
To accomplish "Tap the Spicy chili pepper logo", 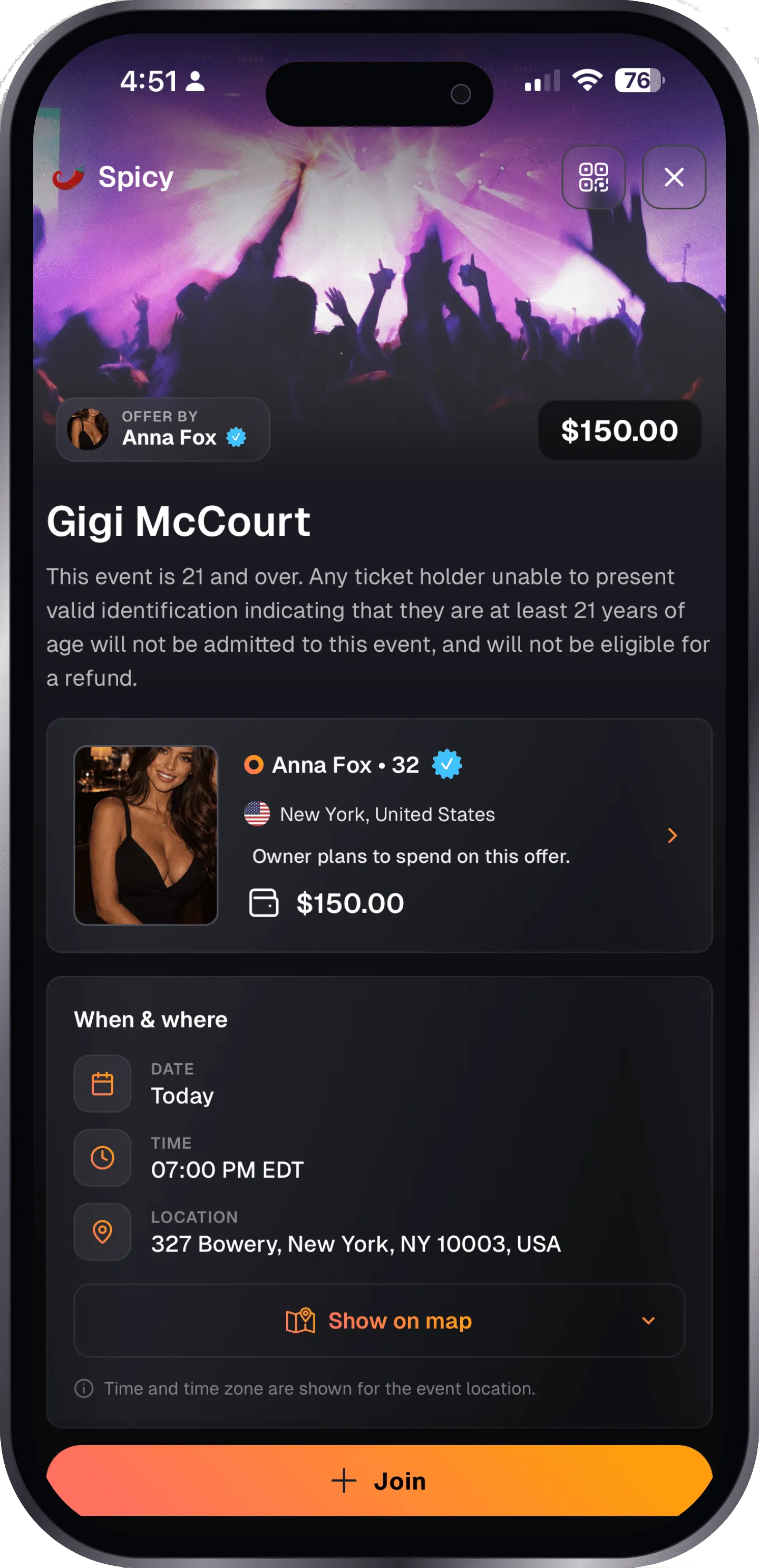I will (69, 177).
